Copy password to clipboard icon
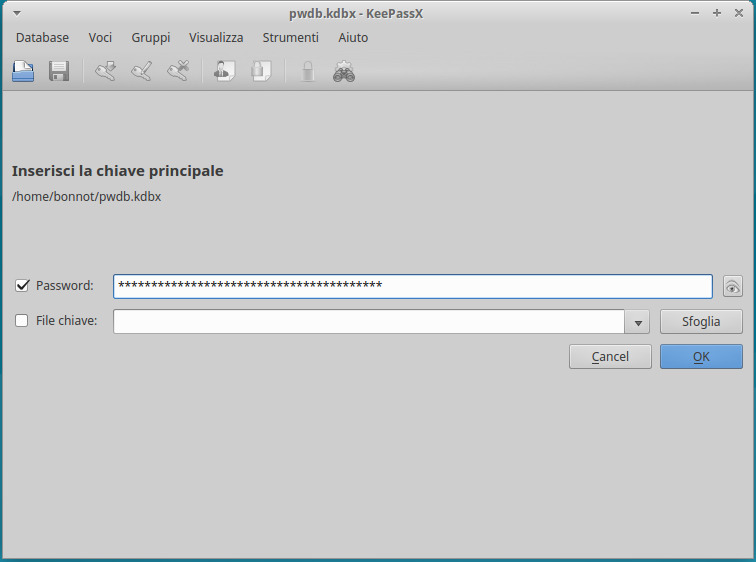The width and height of the screenshot is (756, 562). 261,71
